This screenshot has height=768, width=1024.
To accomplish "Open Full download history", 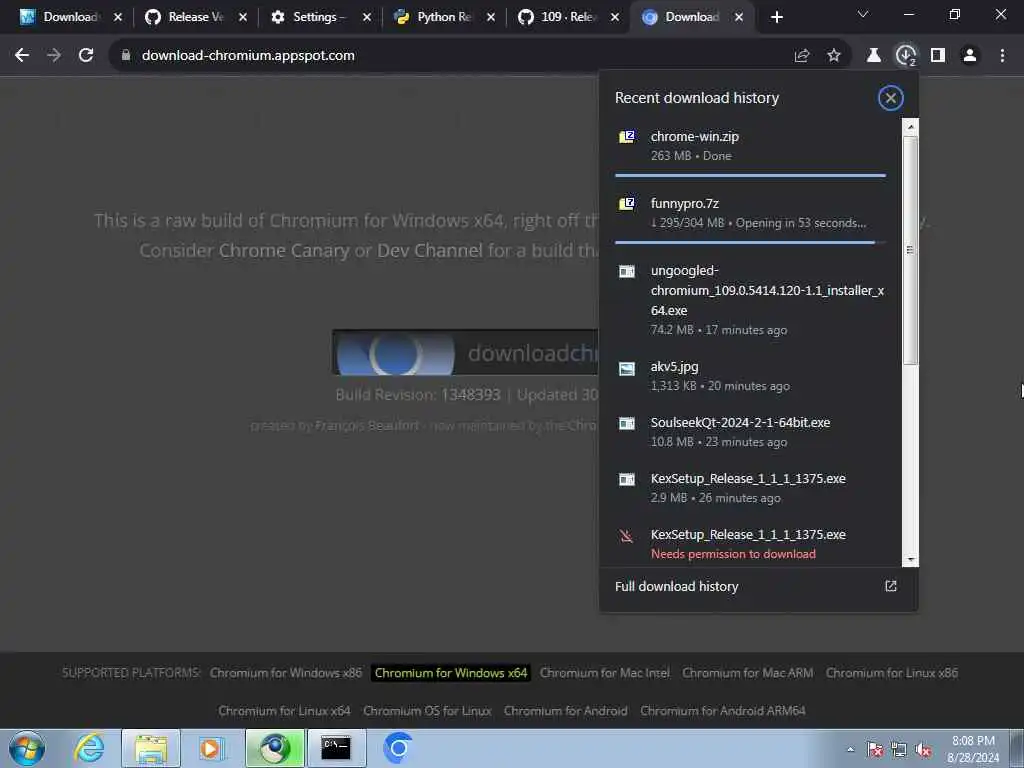I will 677,586.
